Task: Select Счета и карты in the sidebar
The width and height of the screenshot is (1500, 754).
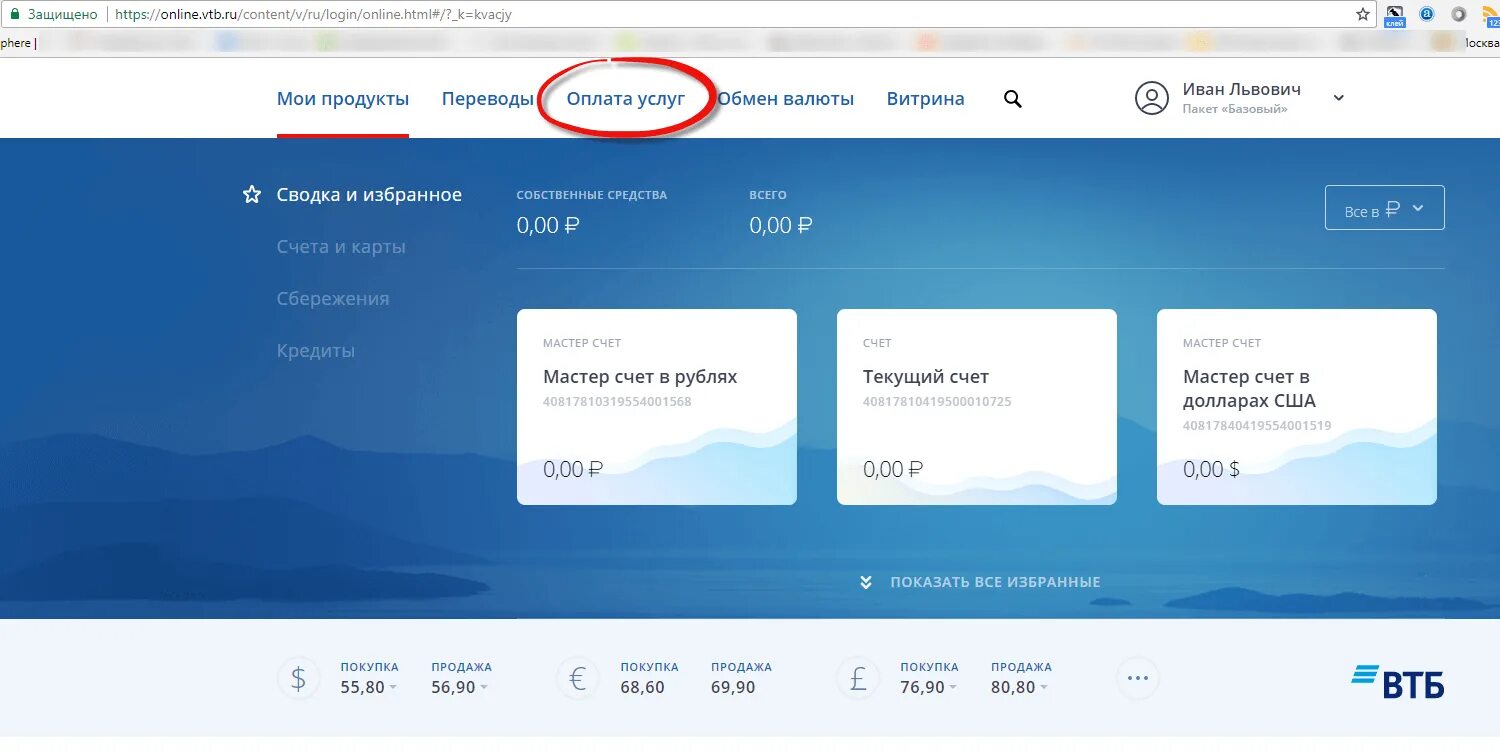Action: point(341,247)
